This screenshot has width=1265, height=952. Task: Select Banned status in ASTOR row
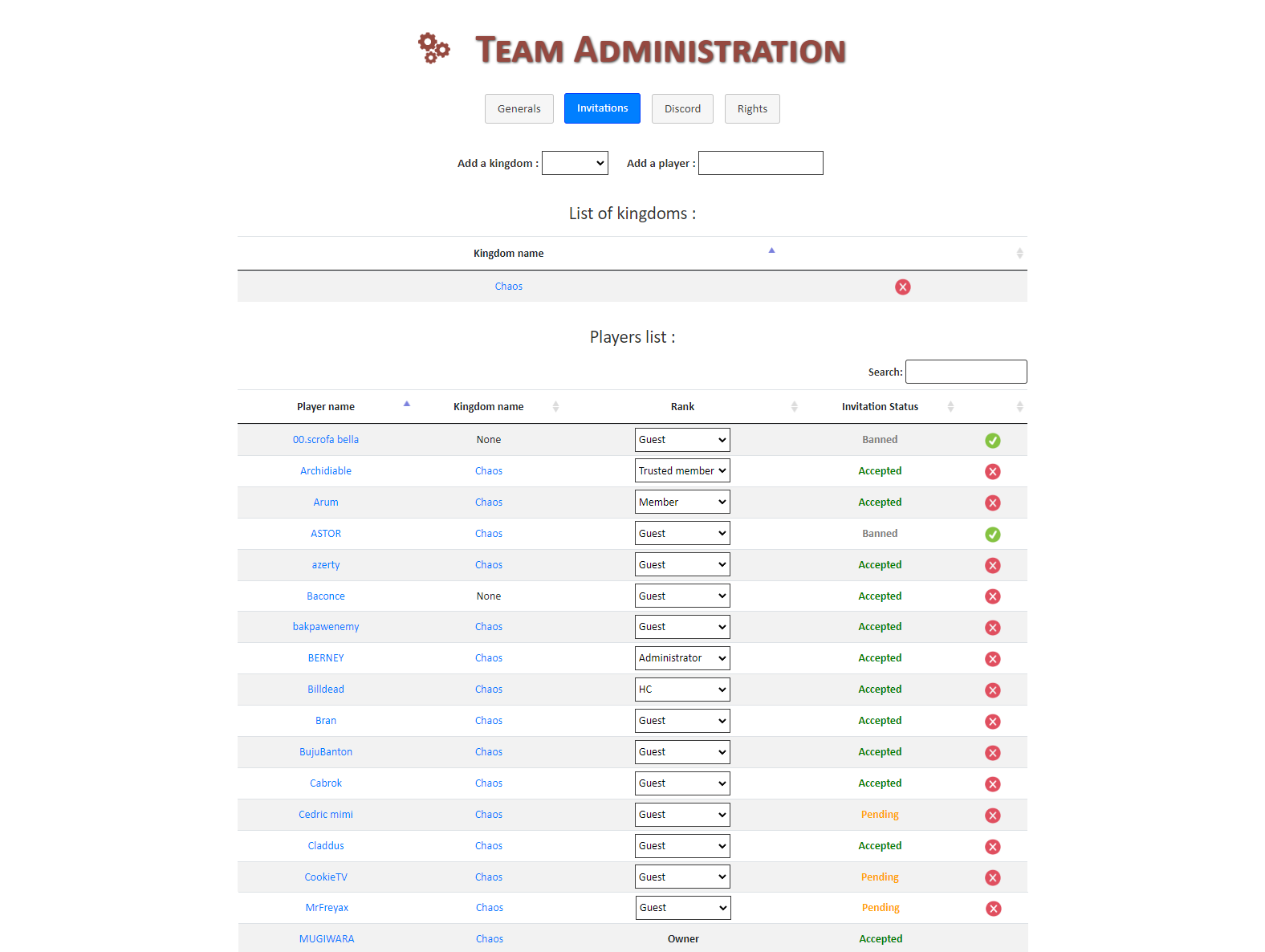[x=880, y=534]
